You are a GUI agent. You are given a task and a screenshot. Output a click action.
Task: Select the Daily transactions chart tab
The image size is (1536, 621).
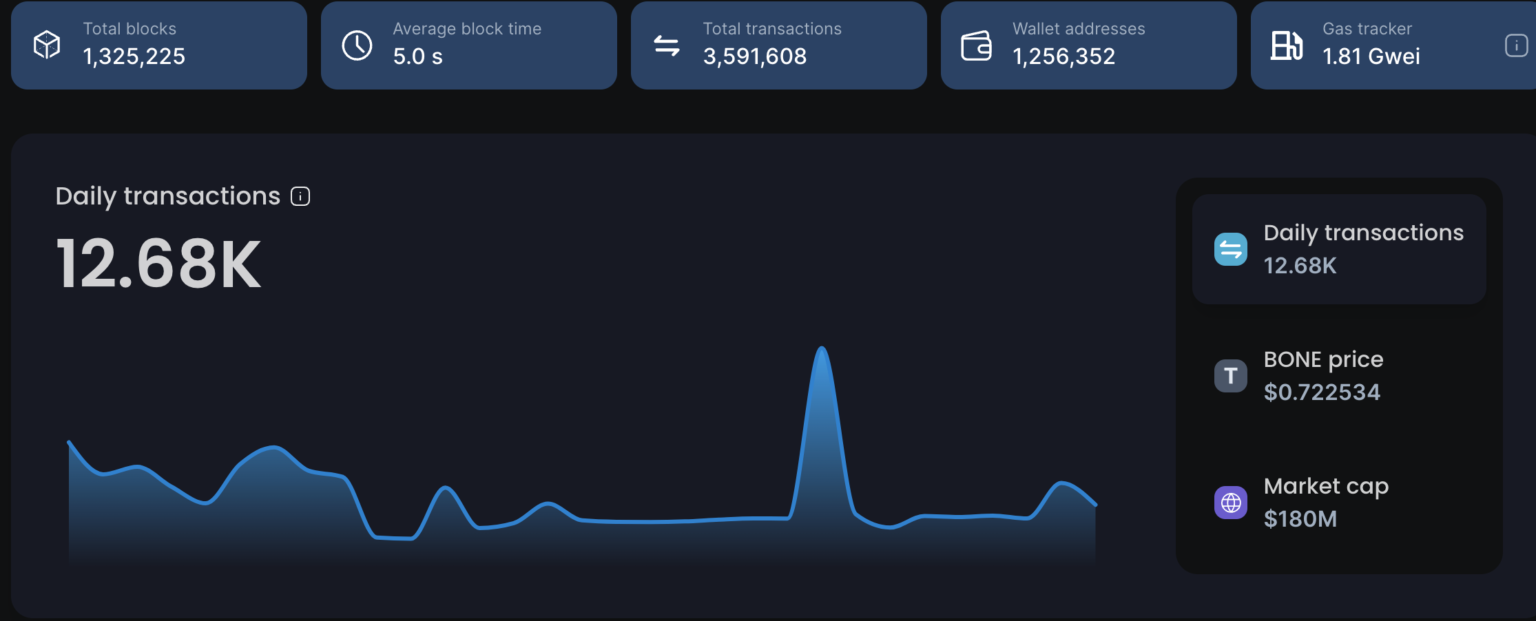[1339, 249]
